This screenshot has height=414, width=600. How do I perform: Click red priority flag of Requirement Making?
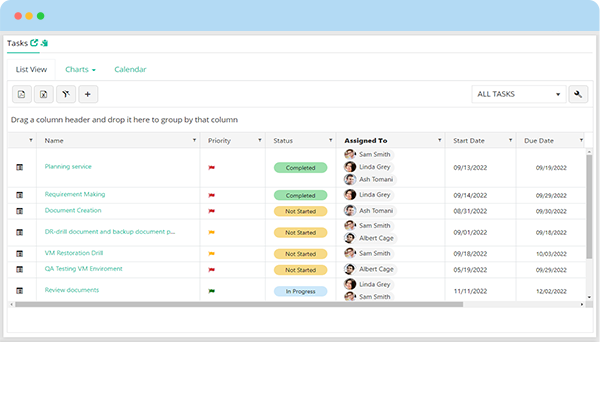211,195
